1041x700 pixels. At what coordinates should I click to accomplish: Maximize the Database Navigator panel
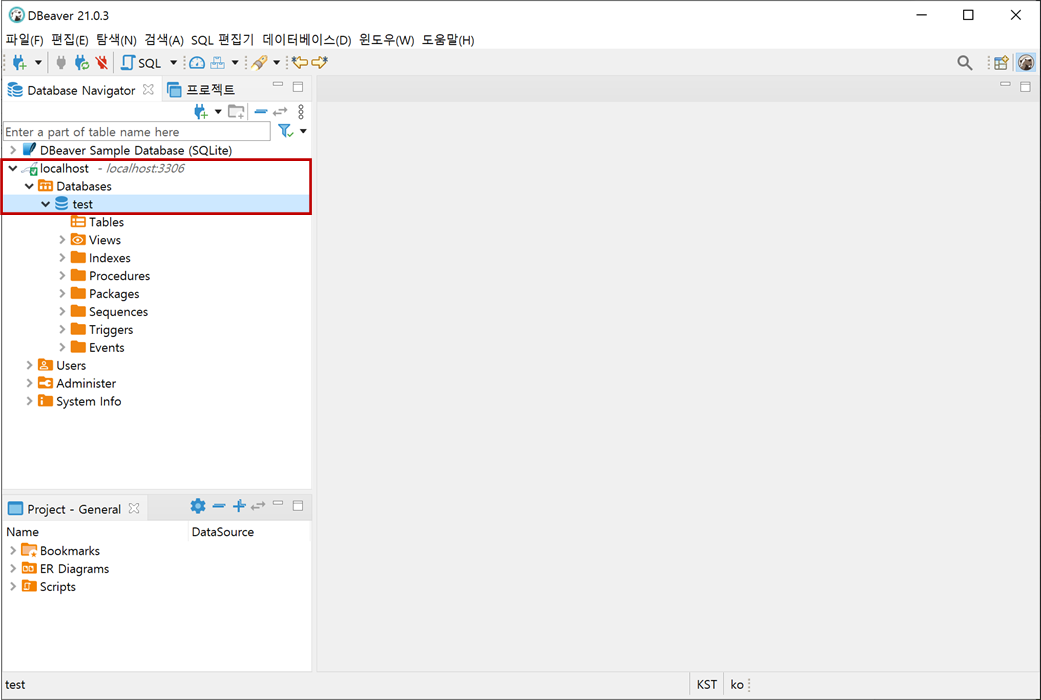coord(298,87)
